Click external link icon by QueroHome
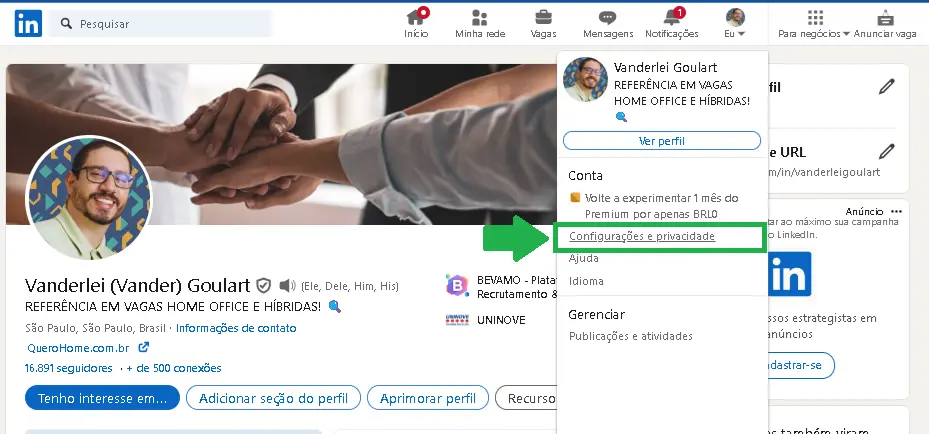The width and height of the screenshot is (929, 434). (x=143, y=347)
